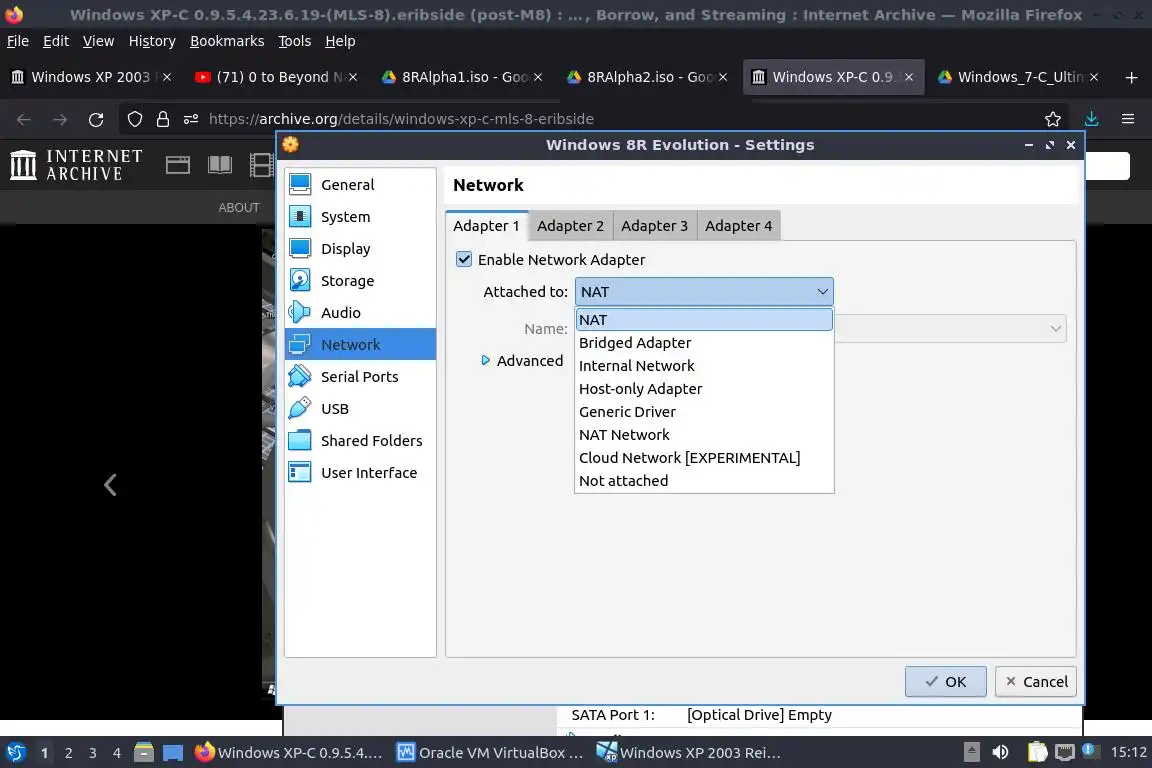Activate Windows XP 2003 Rei taskbar entry
This screenshot has height=768, width=1152.
coord(689,753)
